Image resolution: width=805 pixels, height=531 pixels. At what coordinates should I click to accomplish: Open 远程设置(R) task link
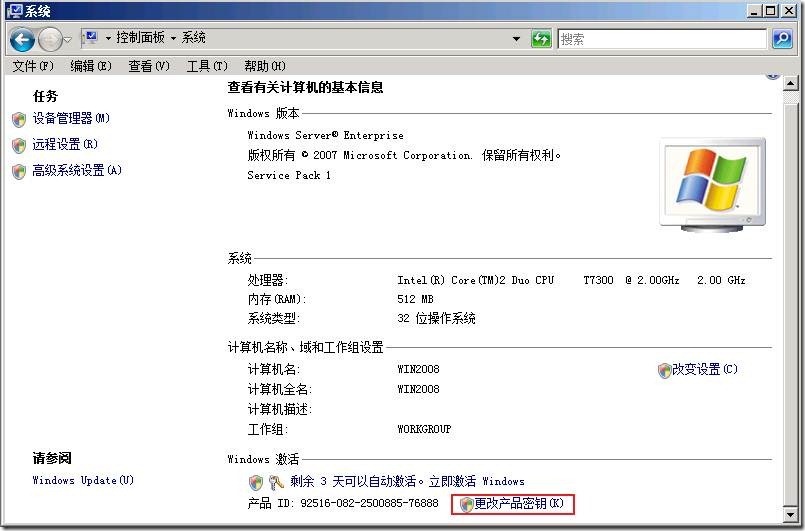[65, 144]
